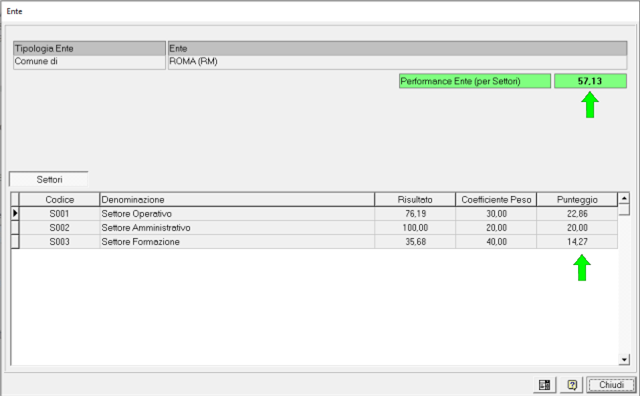Click the 20,00 coefficient for Settore Amministrativo
640x396 pixels.
[496, 227]
